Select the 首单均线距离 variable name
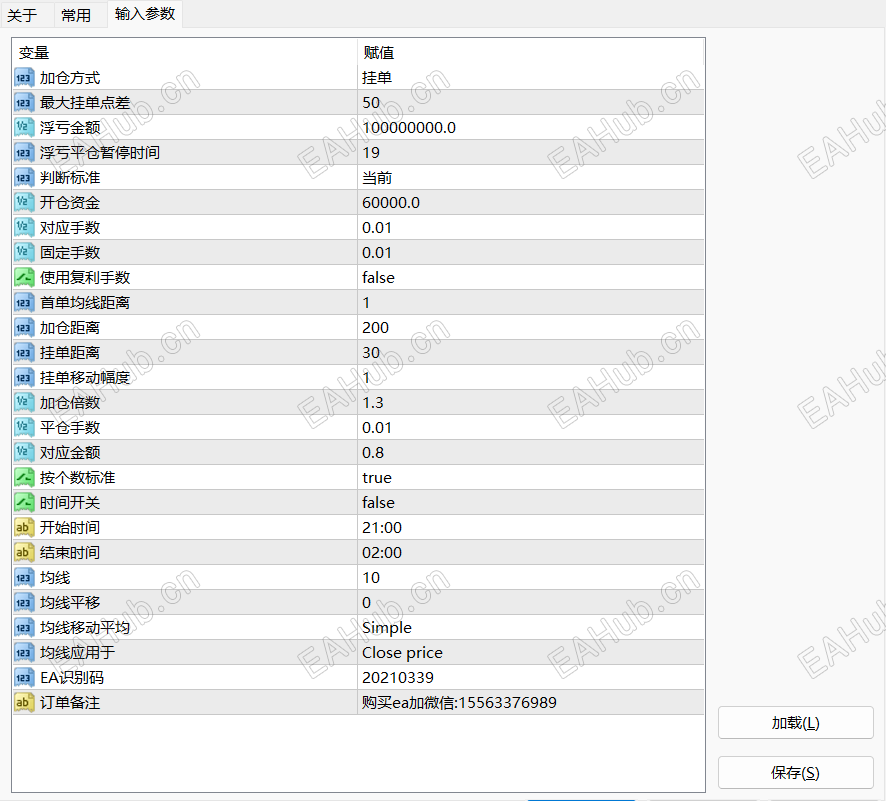Screen dimensions: 886x801 [x=85, y=303]
